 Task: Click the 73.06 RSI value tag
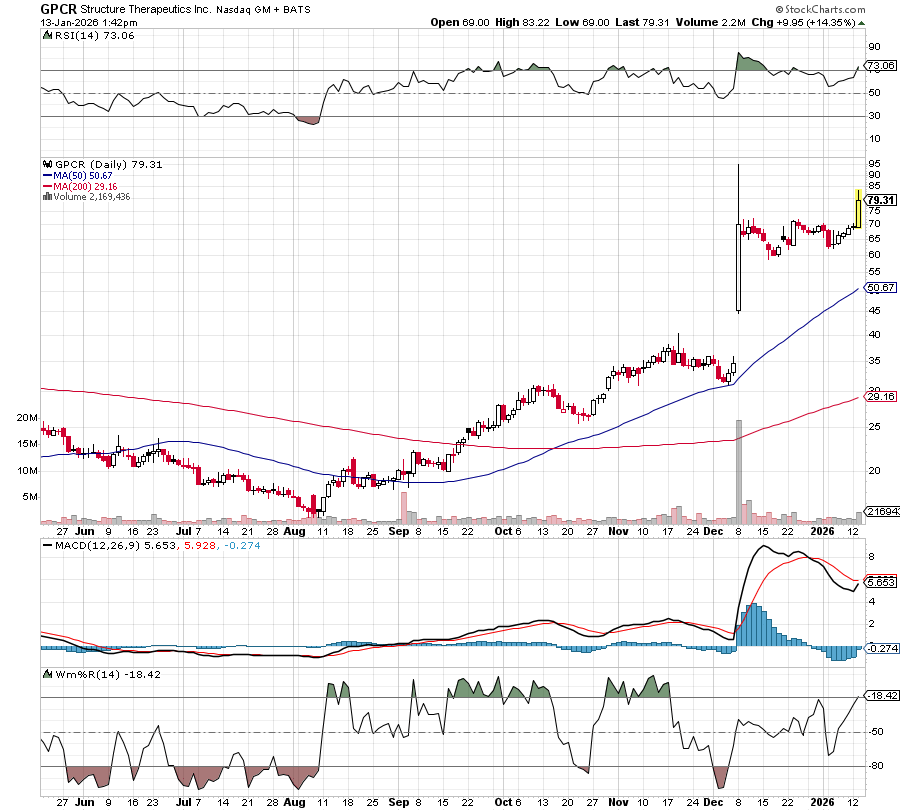click(x=880, y=66)
